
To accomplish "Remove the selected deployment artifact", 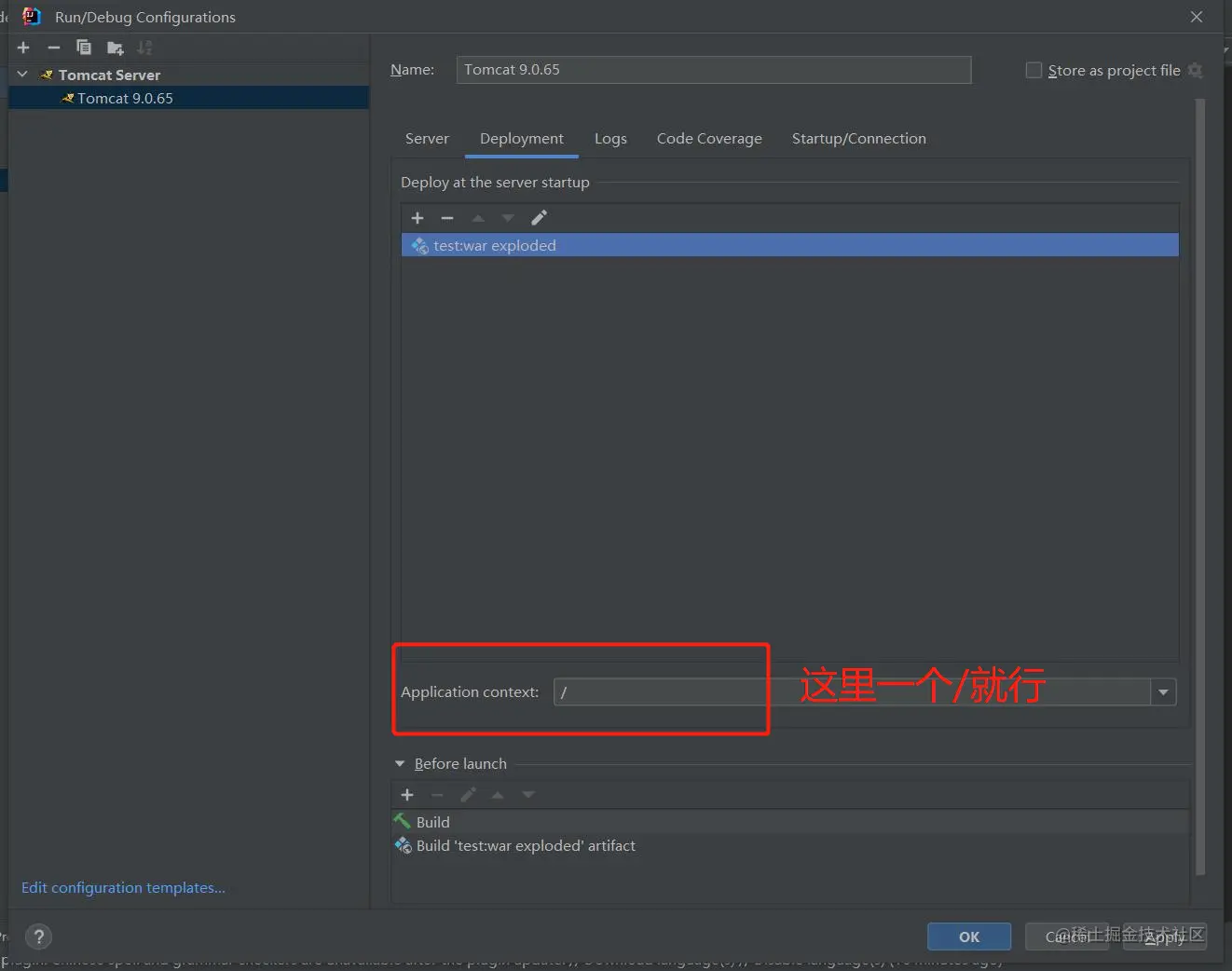I will click(x=447, y=218).
